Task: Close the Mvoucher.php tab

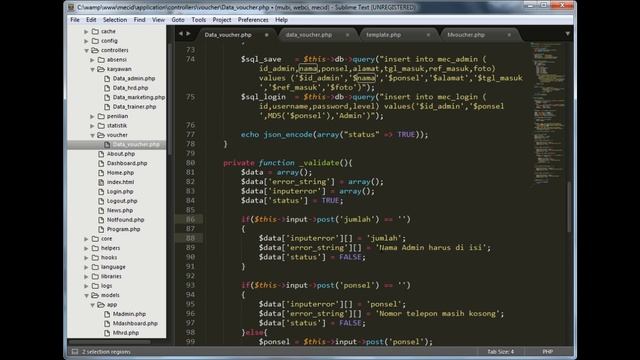Action: (x=509, y=35)
